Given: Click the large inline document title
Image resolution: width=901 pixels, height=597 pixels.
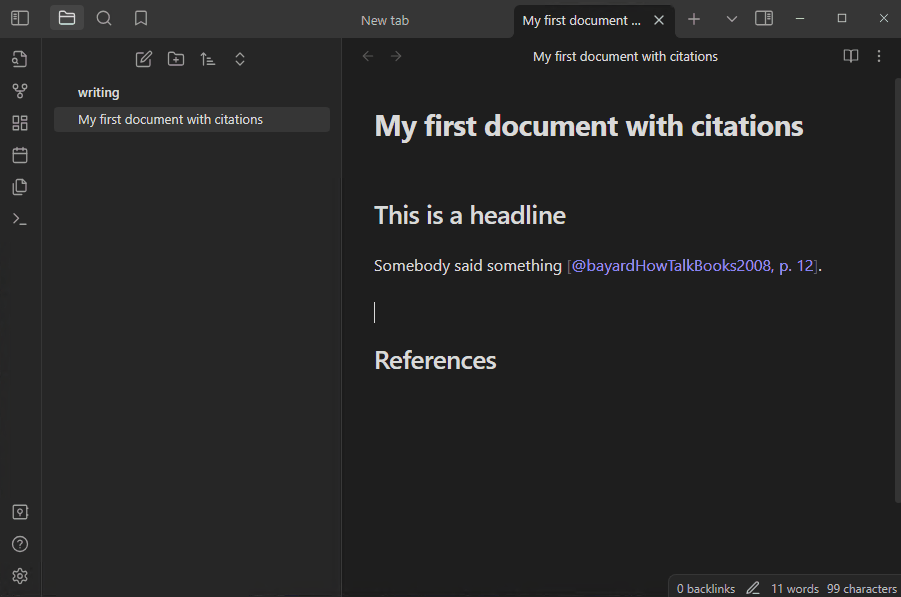Looking at the screenshot, I should pos(588,126).
